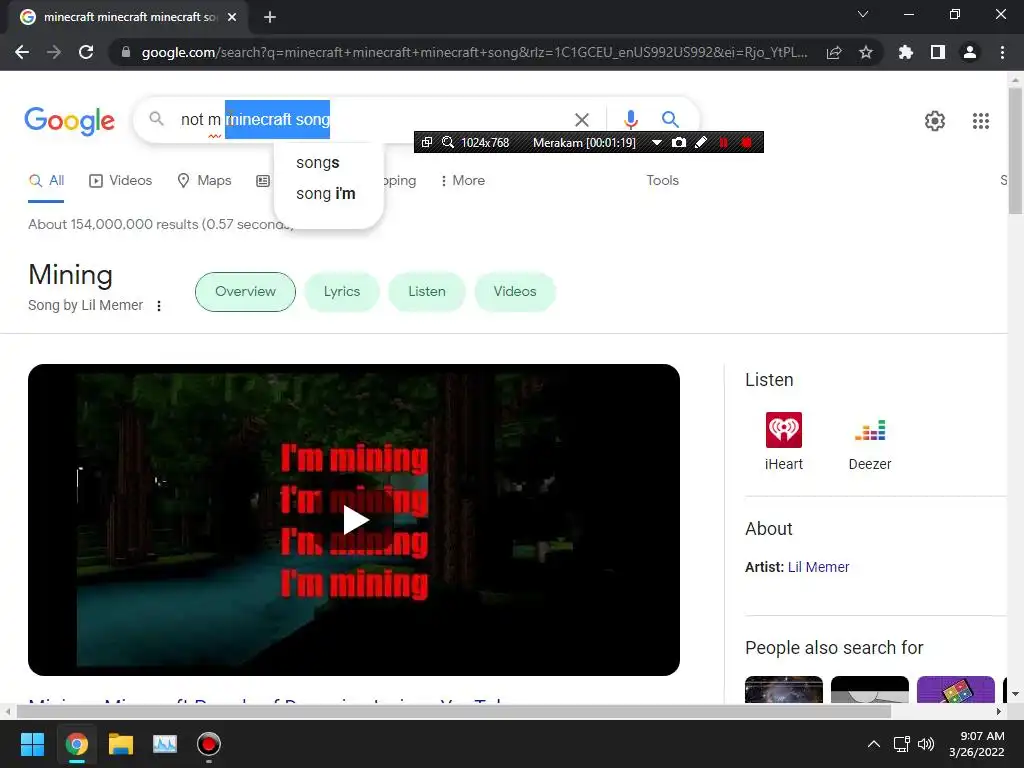The height and width of the screenshot is (768, 1024).
Task: Pause the screen recording
Action: coord(724,142)
